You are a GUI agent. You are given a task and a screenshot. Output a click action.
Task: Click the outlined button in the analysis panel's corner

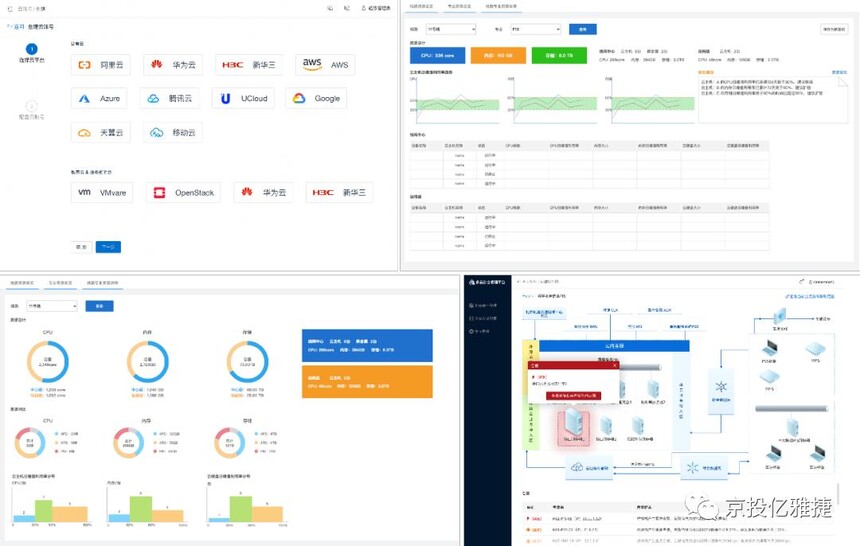tap(834, 29)
